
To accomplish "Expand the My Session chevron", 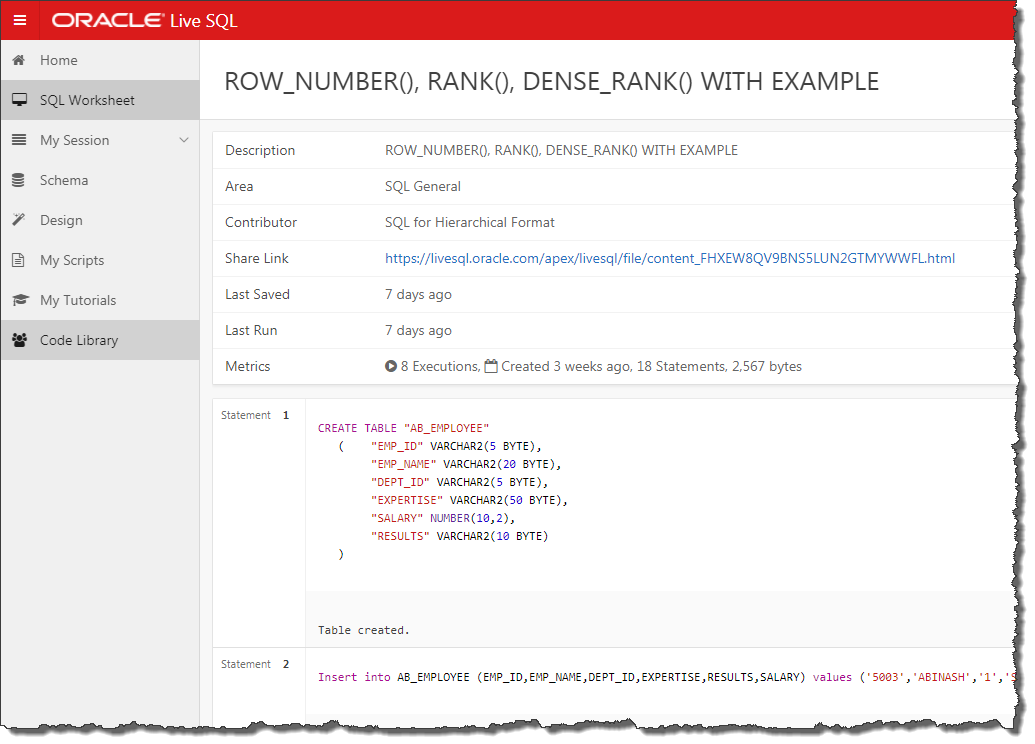I will coord(184,140).
